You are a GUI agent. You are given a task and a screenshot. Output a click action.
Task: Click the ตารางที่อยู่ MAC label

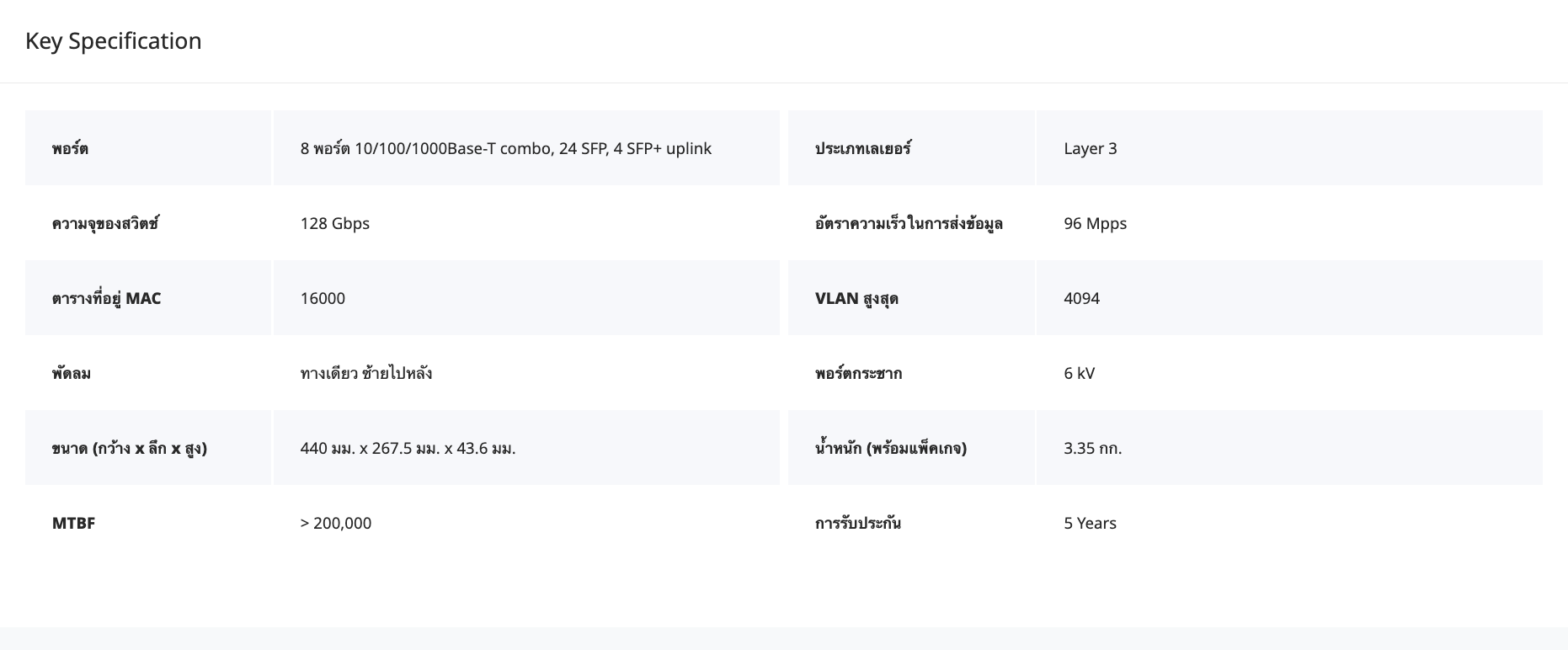tap(106, 299)
